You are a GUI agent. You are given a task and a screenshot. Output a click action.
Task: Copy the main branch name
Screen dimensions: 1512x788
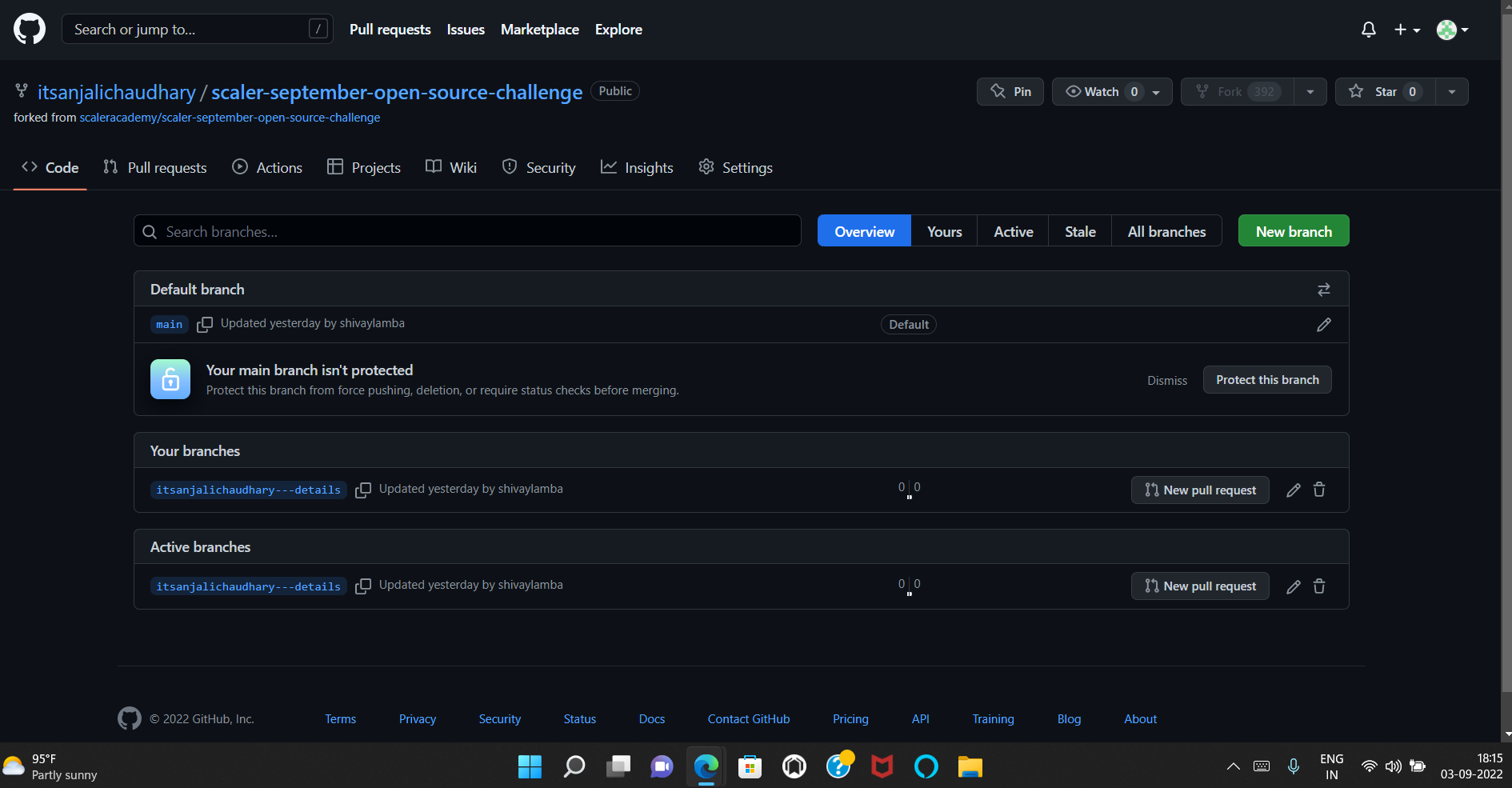pyautogui.click(x=204, y=325)
